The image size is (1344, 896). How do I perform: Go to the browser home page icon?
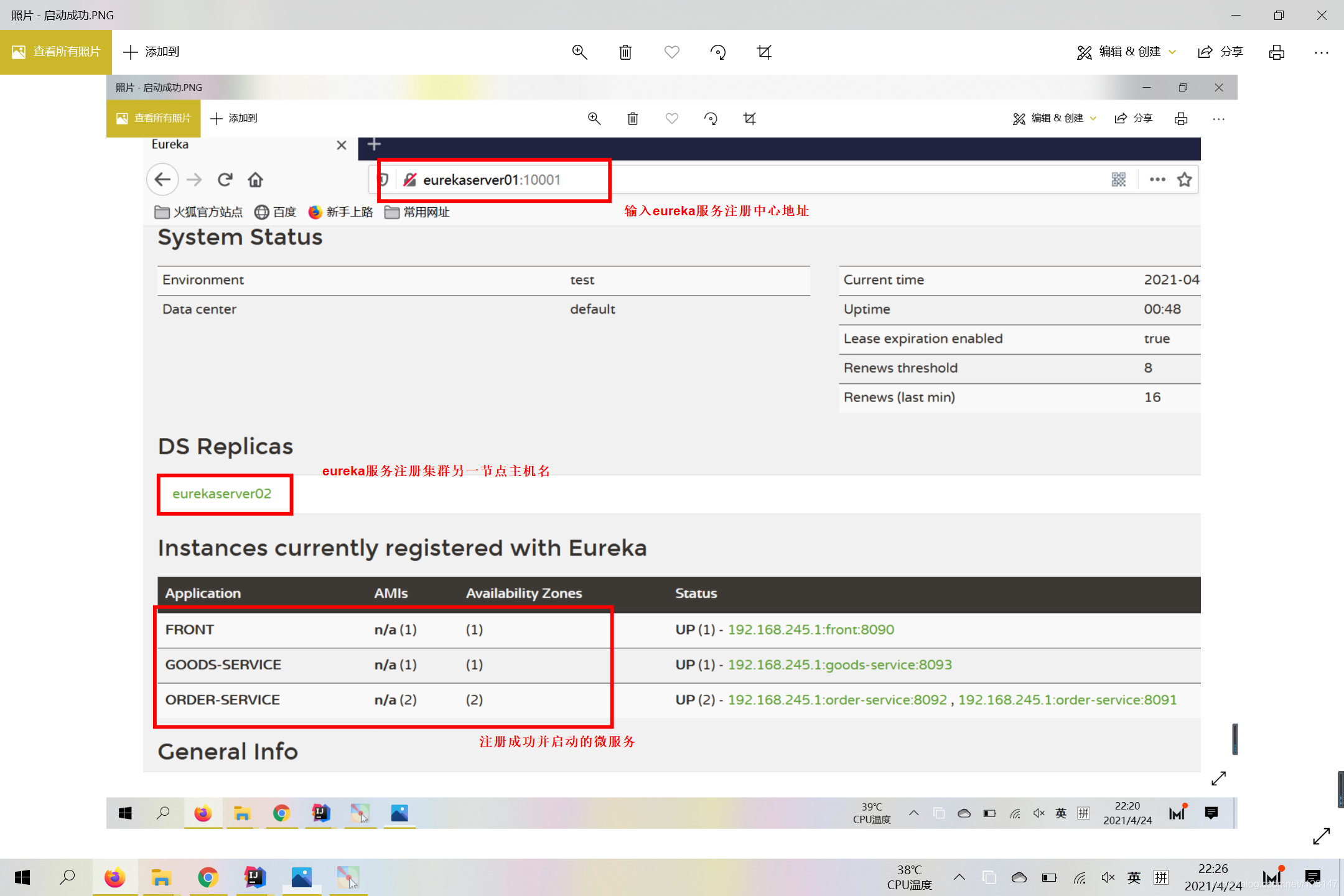(x=255, y=180)
